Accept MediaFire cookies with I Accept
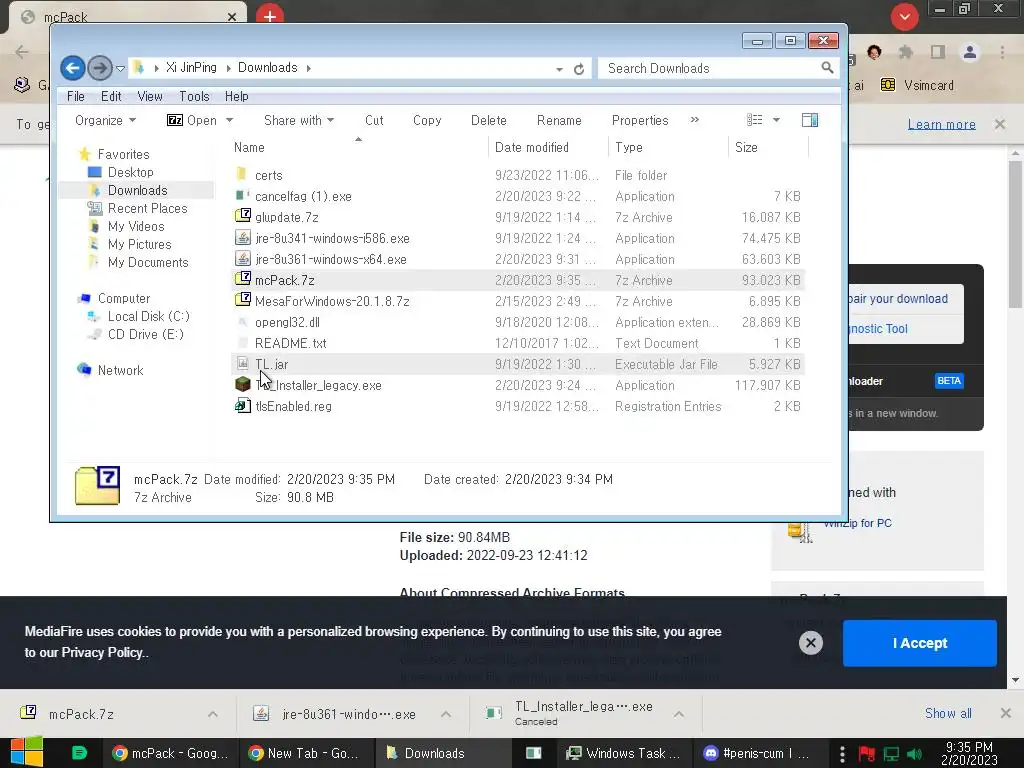Viewport: 1024px width, 768px height. point(920,643)
